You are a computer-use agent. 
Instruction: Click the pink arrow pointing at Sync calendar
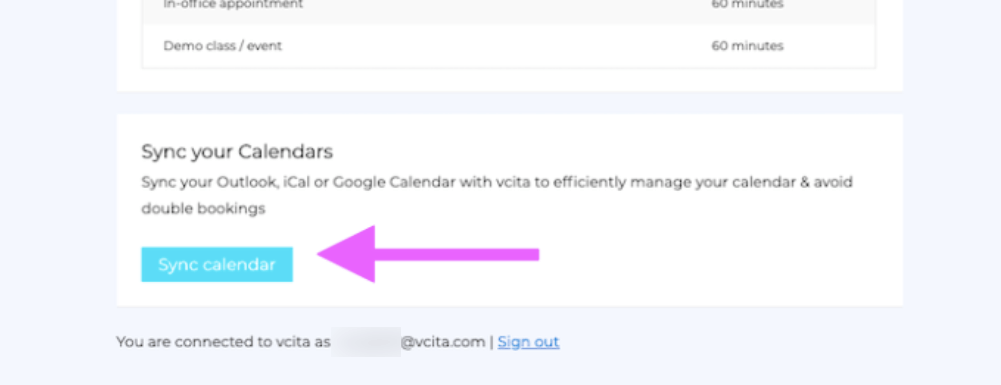(428, 254)
